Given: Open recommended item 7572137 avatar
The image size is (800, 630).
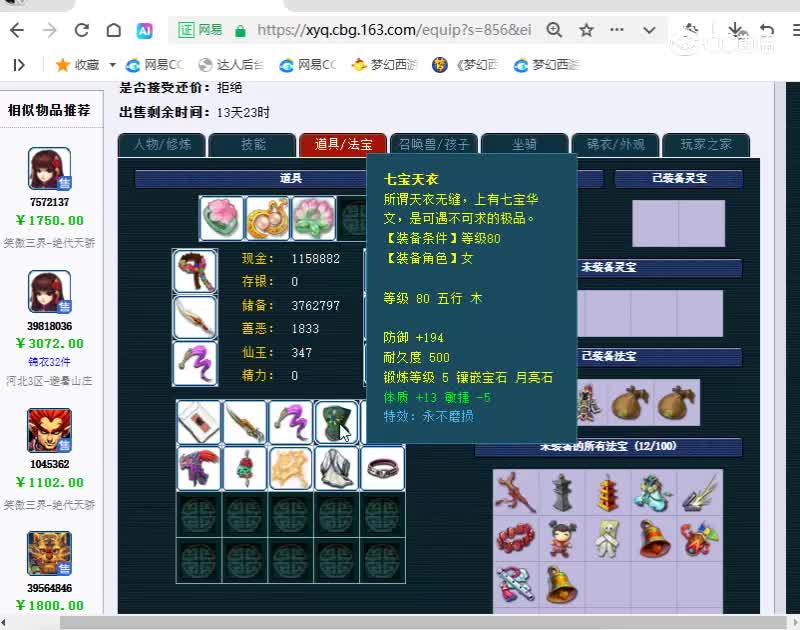Looking at the screenshot, I should coord(49,169).
